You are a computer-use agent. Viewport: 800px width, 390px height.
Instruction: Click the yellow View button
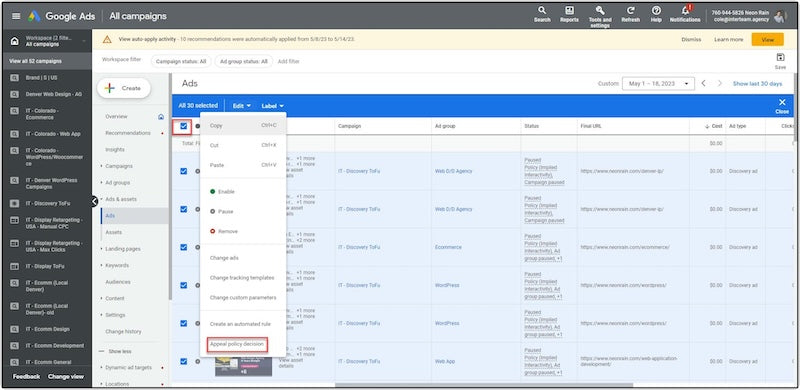767,39
